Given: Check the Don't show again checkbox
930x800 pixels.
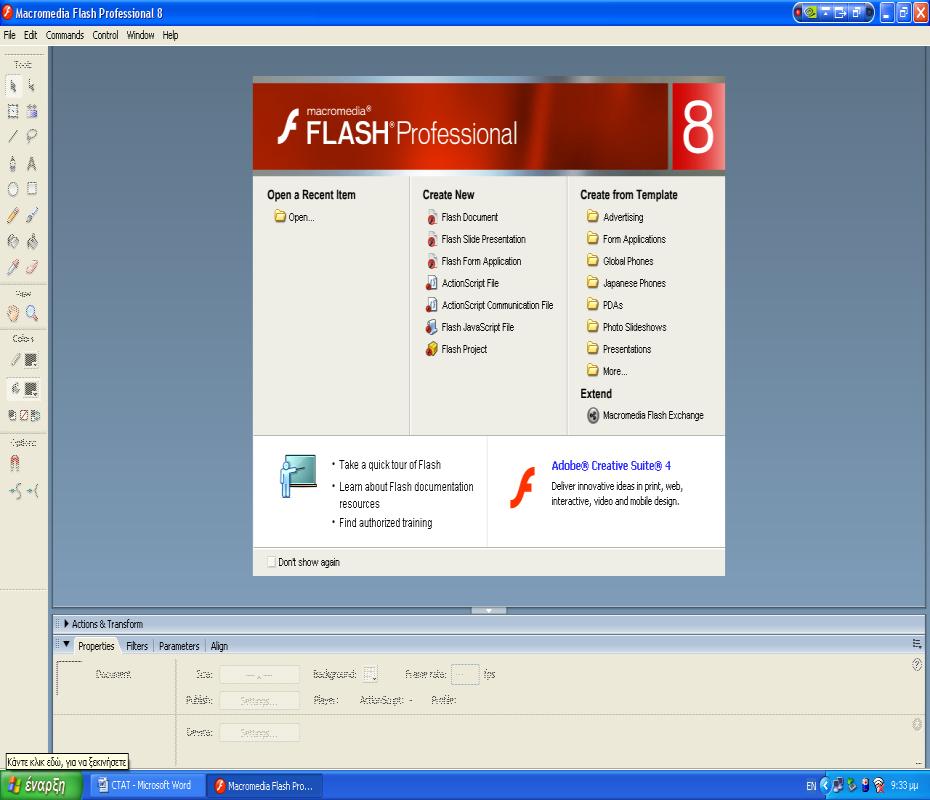Looking at the screenshot, I should (271, 562).
